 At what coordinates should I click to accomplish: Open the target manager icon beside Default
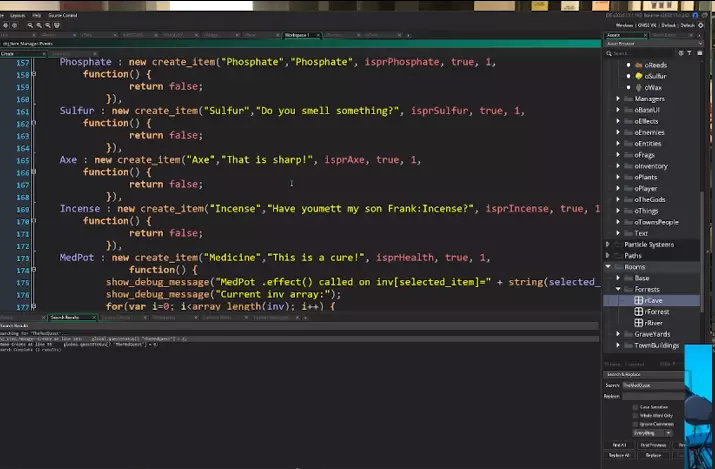[x=701, y=25]
